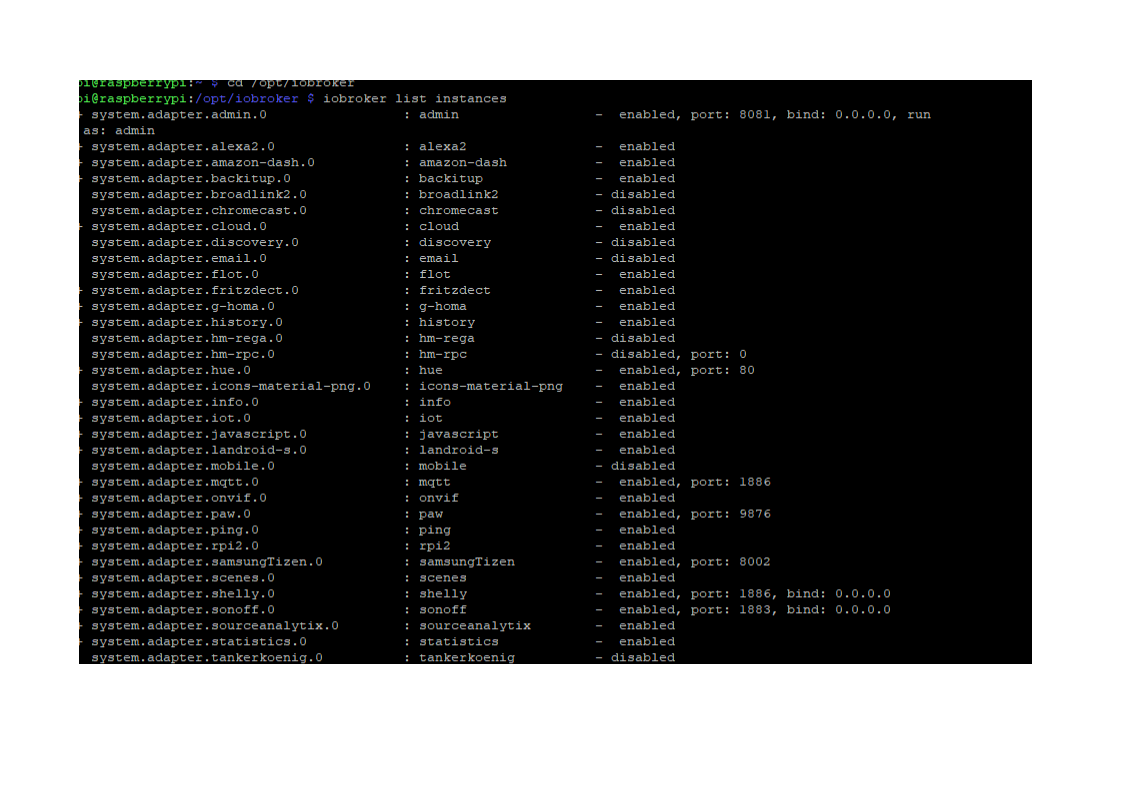Click on 'system.adapter.alexa2.0' row text
Viewport: 1122px width, 793px height.
(x=182, y=147)
